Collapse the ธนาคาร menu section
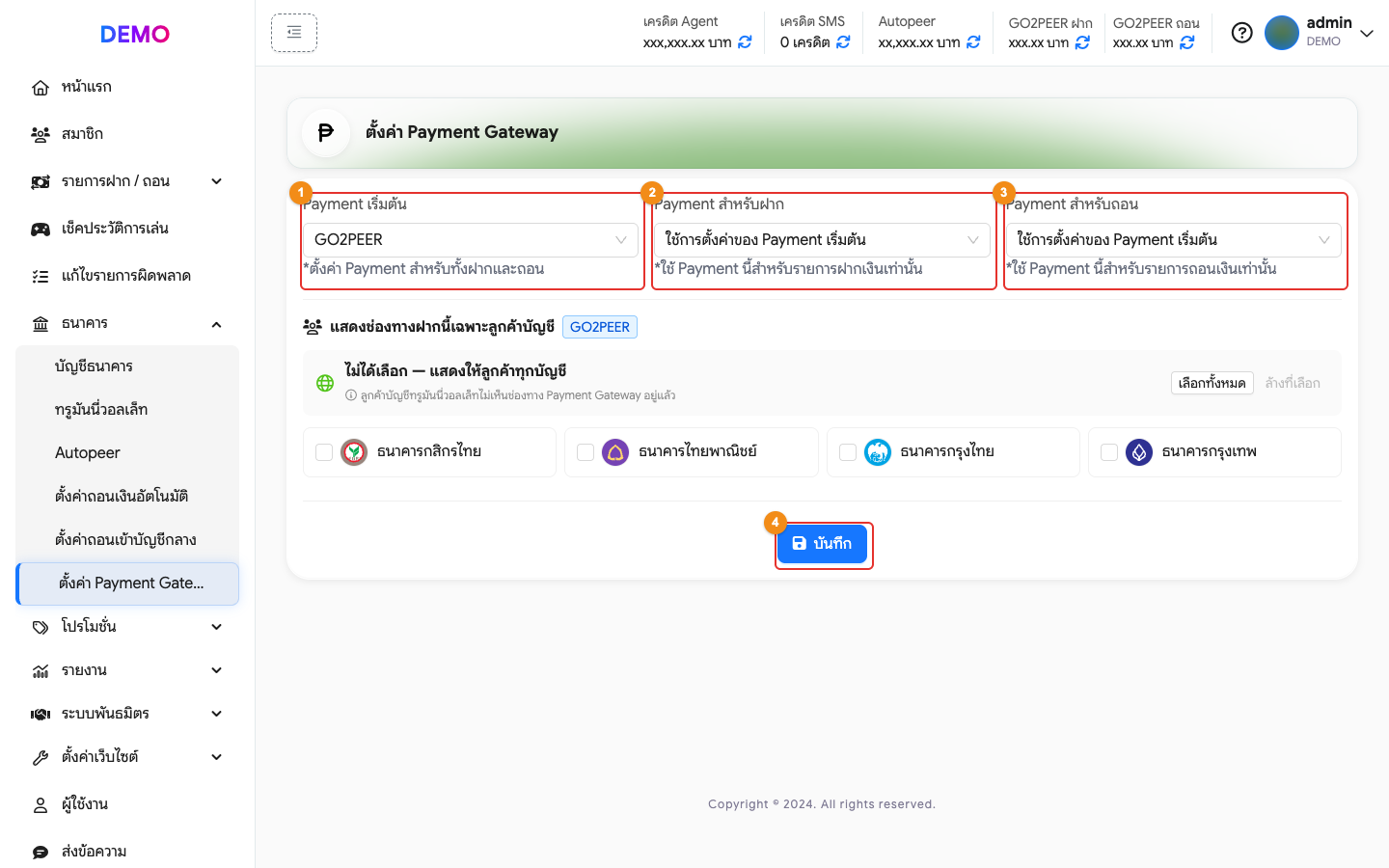 [x=217, y=324]
